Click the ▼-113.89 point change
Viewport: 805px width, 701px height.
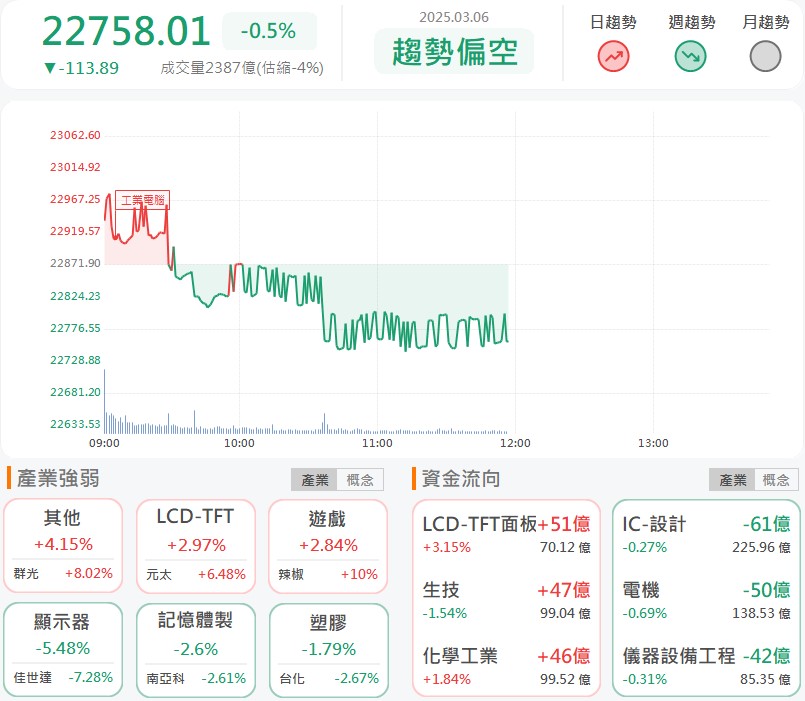(x=81, y=68)
